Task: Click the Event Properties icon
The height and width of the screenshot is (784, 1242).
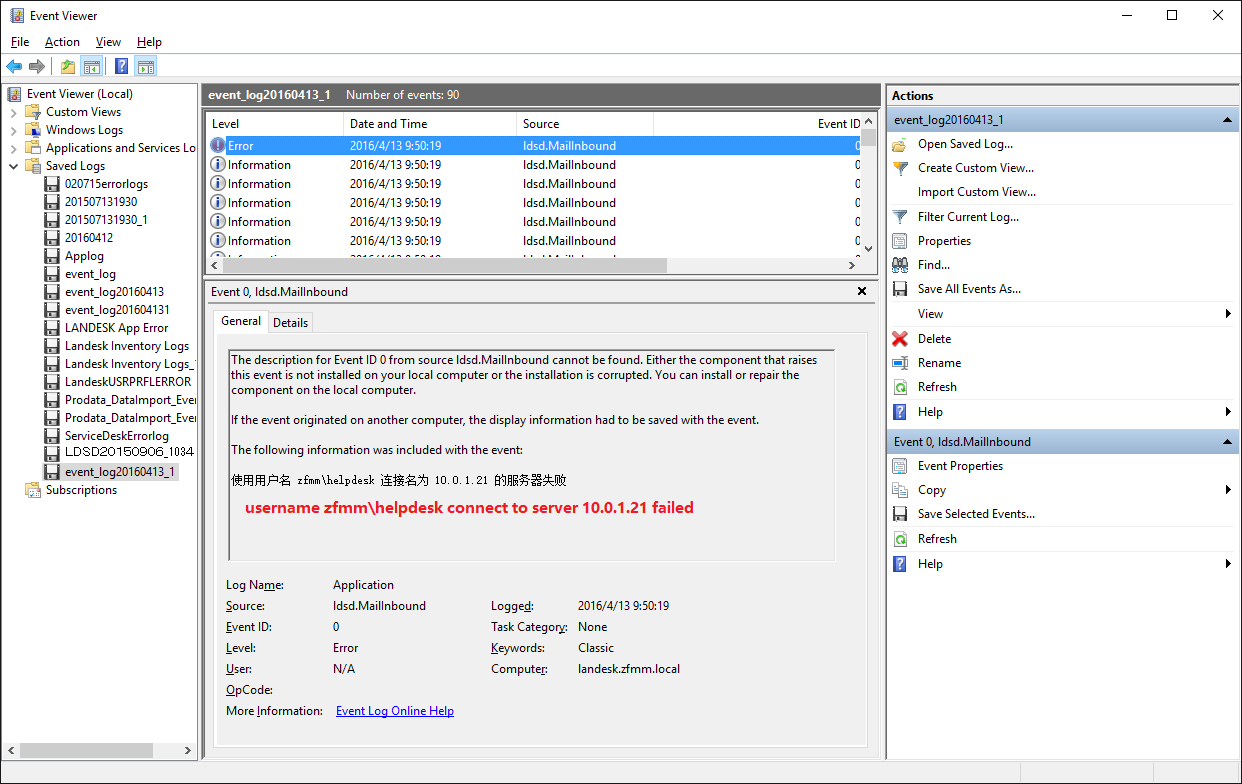Action: click(899, 466)
